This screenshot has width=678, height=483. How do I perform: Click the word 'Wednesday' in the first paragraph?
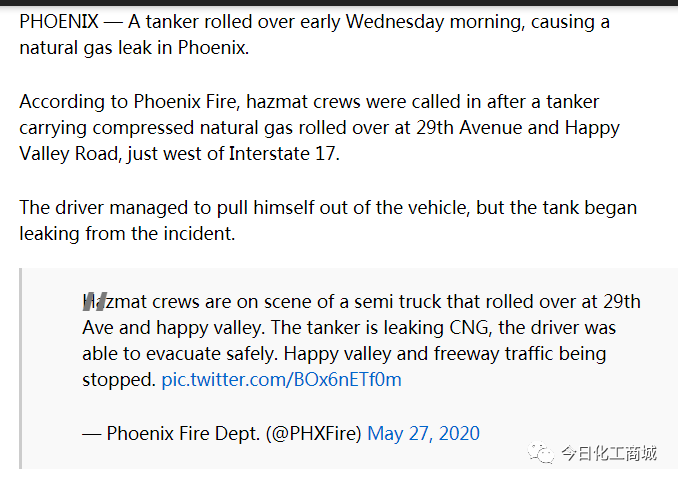[395, 22]
